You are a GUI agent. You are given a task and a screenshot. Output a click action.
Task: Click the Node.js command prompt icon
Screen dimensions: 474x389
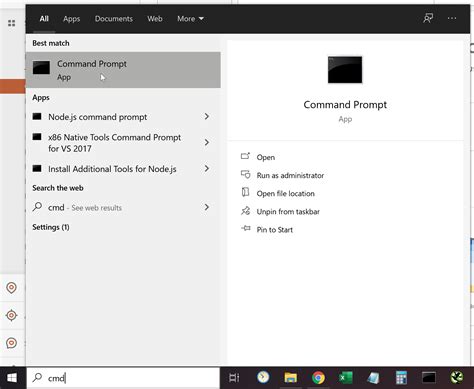[x=37, y=116]
